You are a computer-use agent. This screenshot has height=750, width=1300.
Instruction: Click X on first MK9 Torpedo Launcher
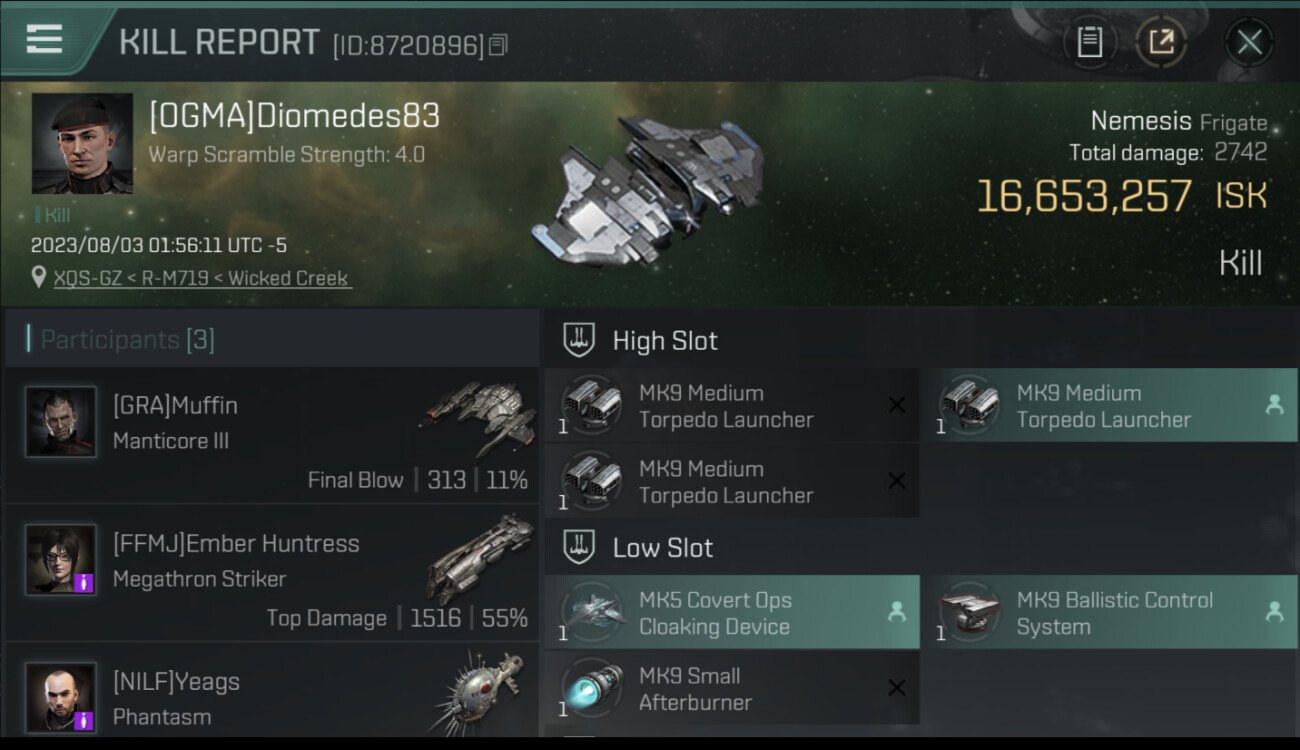click(897, 405)
